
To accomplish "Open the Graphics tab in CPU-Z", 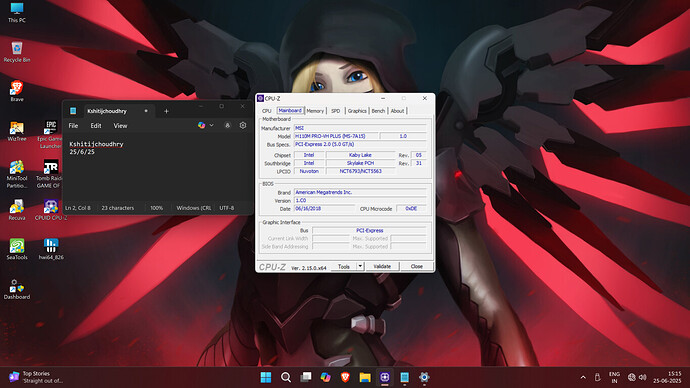I will click(x=357, y=111).
